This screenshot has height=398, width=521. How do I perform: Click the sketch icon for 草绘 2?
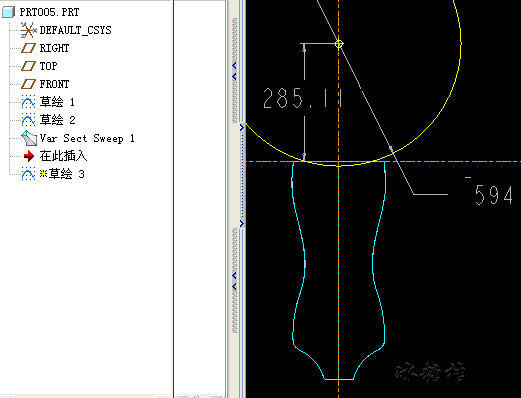(x=28, y=120)
